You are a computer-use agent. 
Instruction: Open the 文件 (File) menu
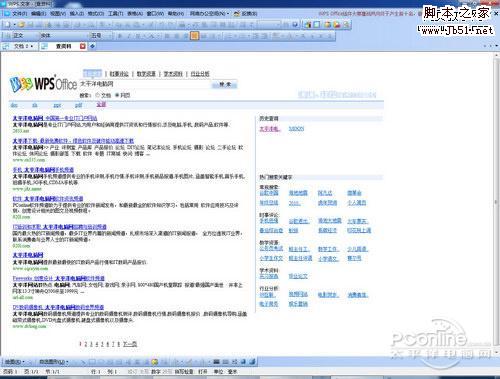pos(19,14)
